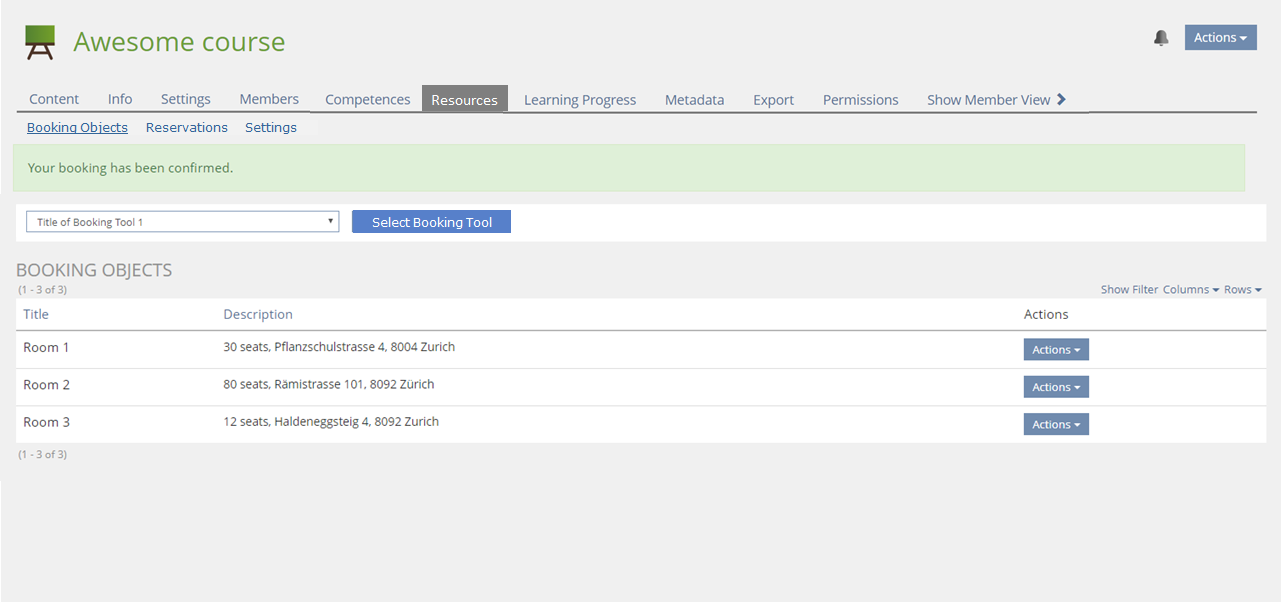This screenshot has width=1281, height=602.
Task: Switch to the Reservations sub-tab
Action: click(x=187, y=128)
